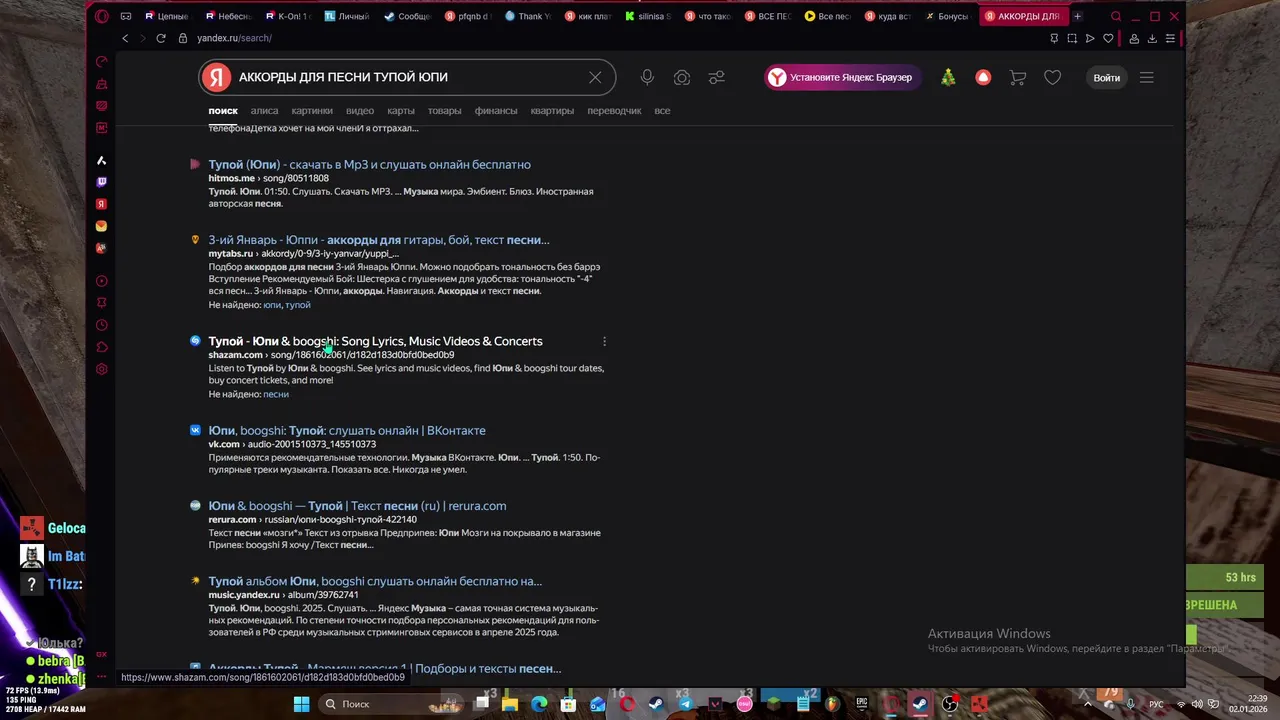Open new tab with plus button
This screenshot has width=1280, height=720.
click(x=1077, y=16)
